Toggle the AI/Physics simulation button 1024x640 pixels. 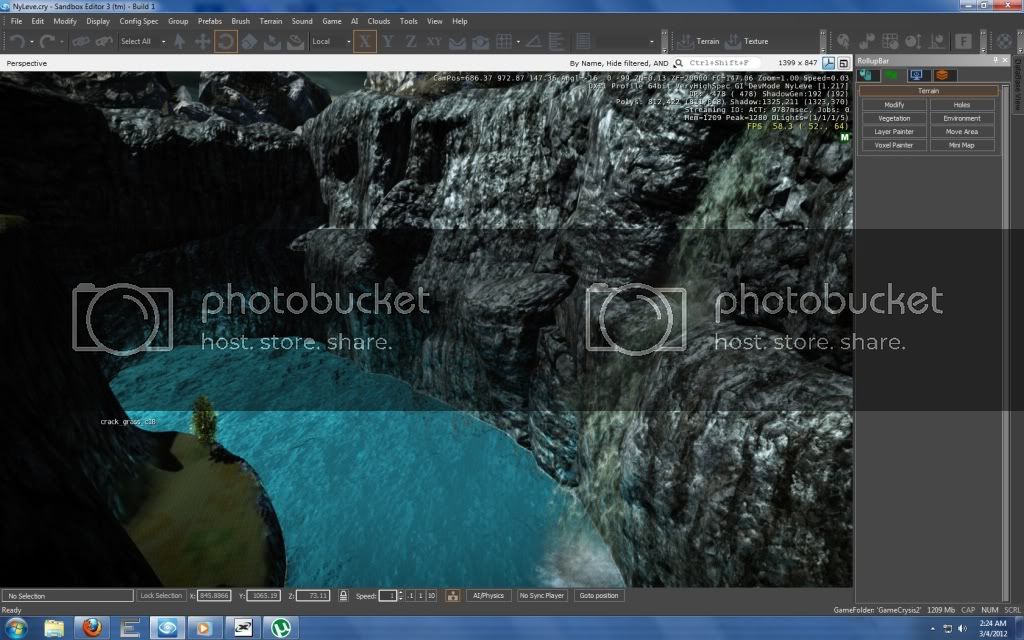(x=488, y=595)
